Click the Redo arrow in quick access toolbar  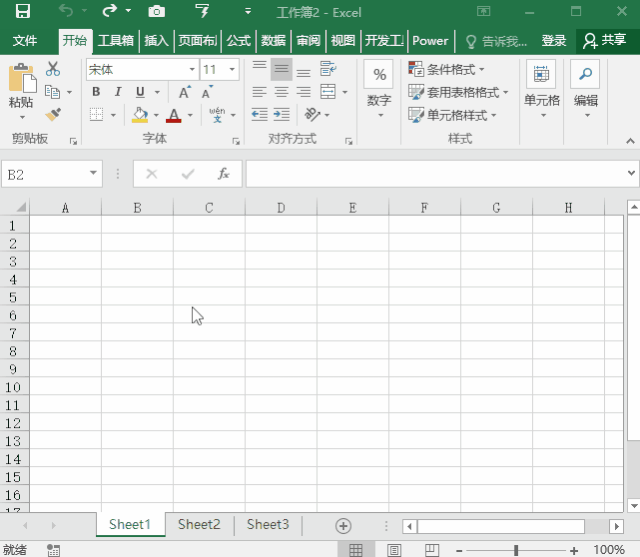[x=109, y=11]
